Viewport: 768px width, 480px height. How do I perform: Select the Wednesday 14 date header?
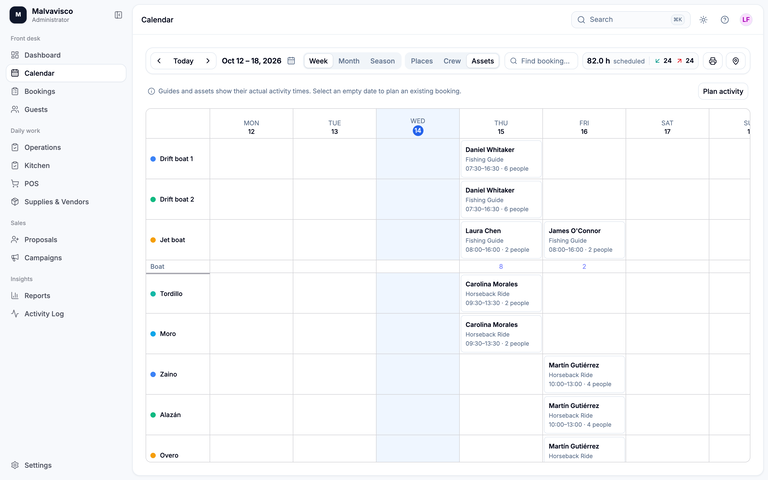click(x=417, y=126)
